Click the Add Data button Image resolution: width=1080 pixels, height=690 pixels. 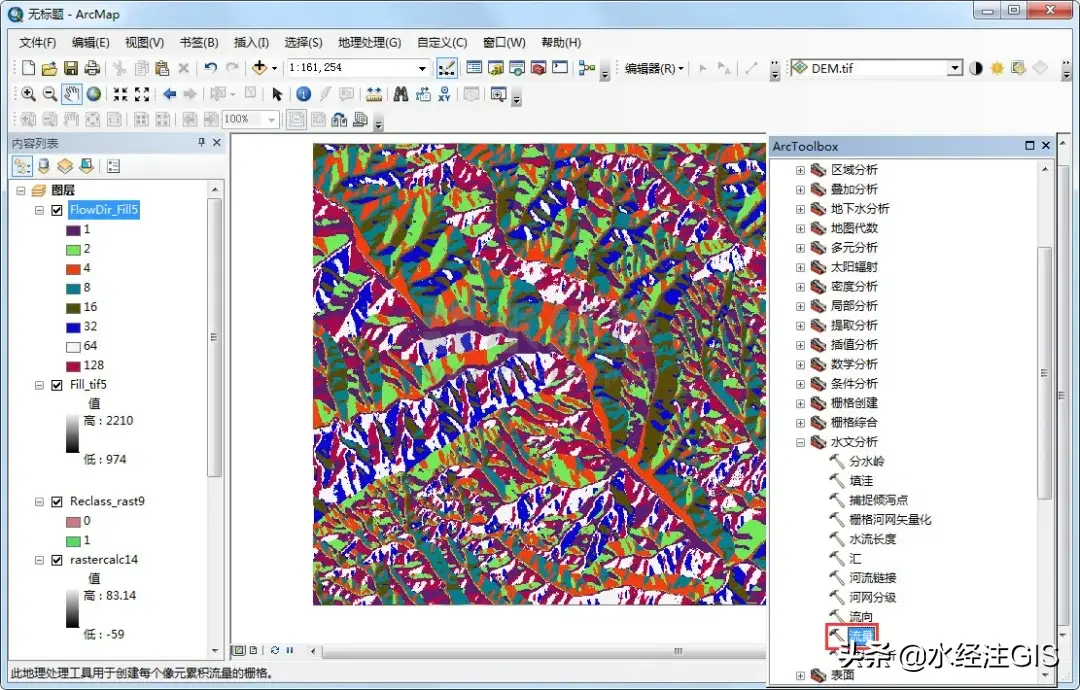tap(260, 68)
